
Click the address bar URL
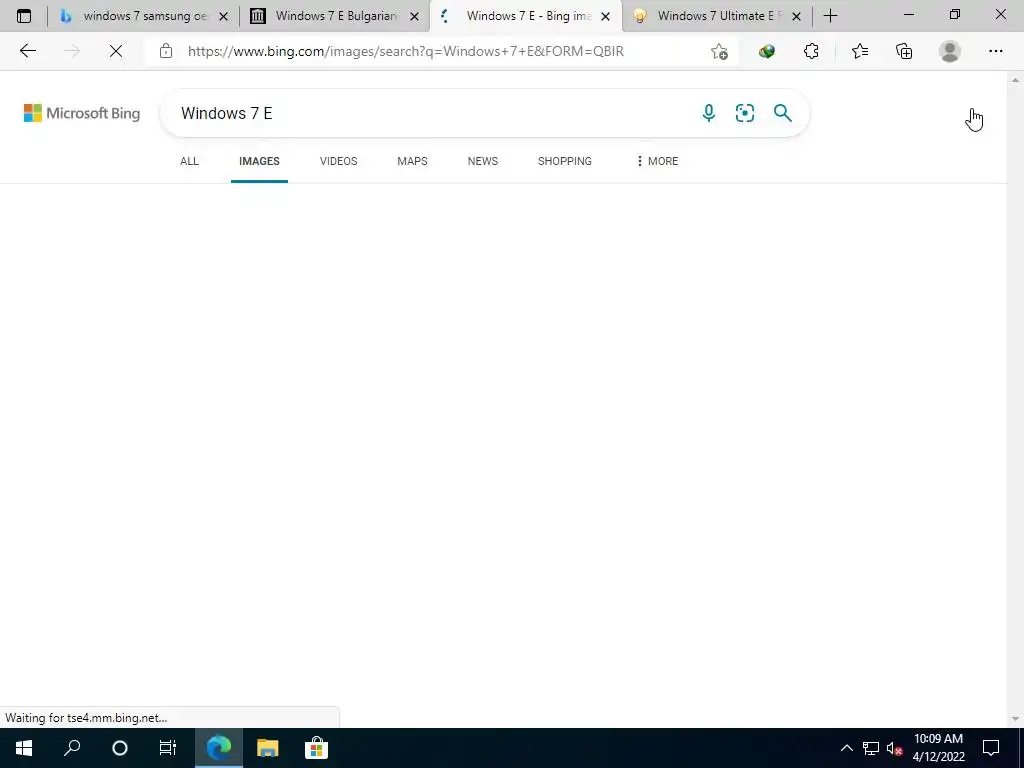tap(406, 51)
